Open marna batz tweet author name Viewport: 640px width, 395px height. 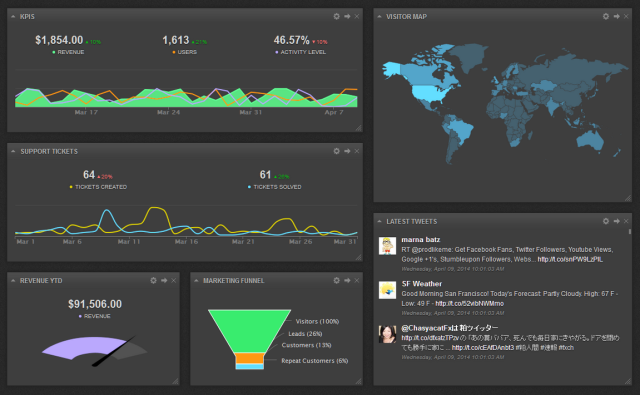pos(420,240)
